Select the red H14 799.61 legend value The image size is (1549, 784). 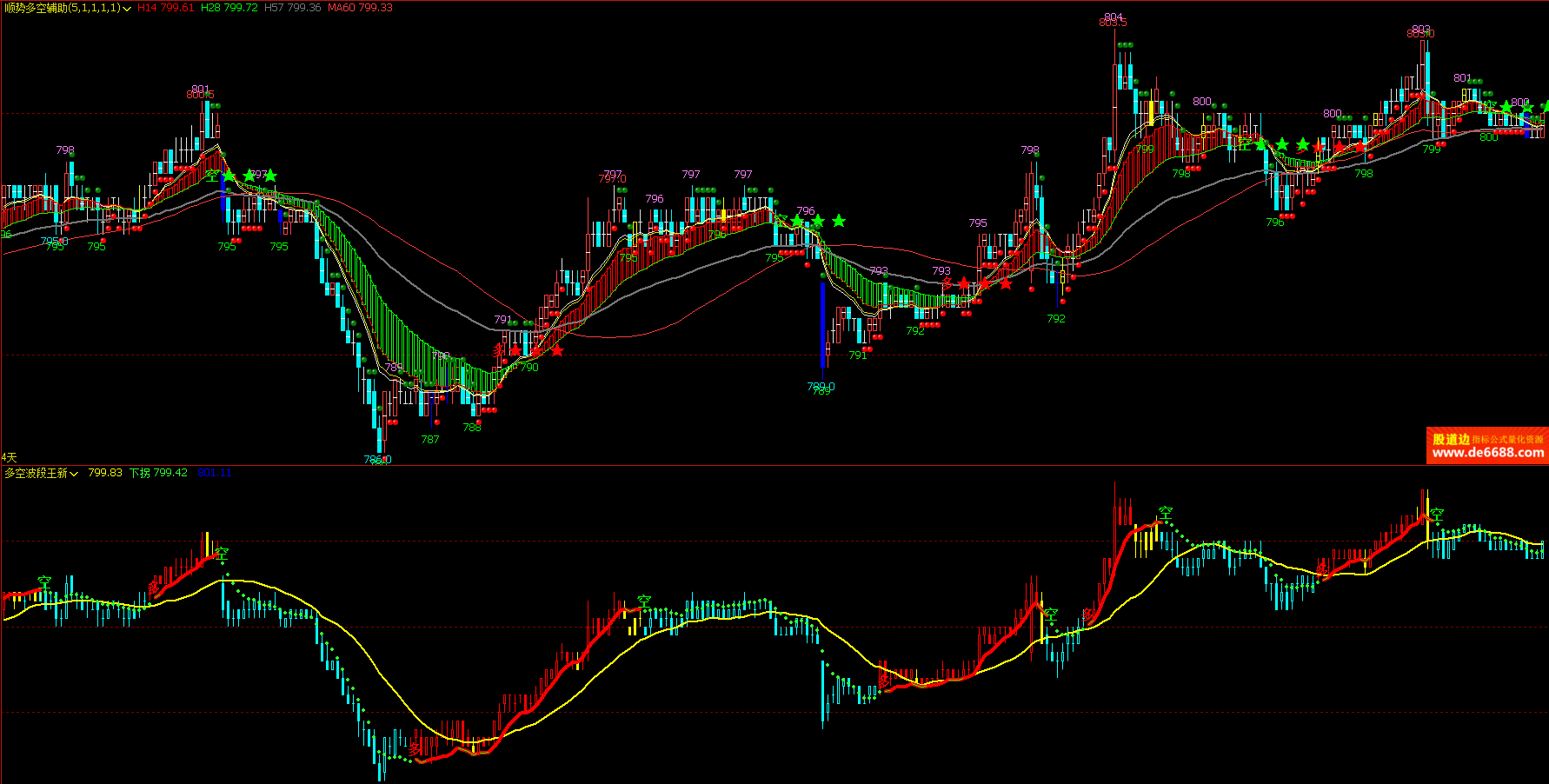tap(165, 8)
